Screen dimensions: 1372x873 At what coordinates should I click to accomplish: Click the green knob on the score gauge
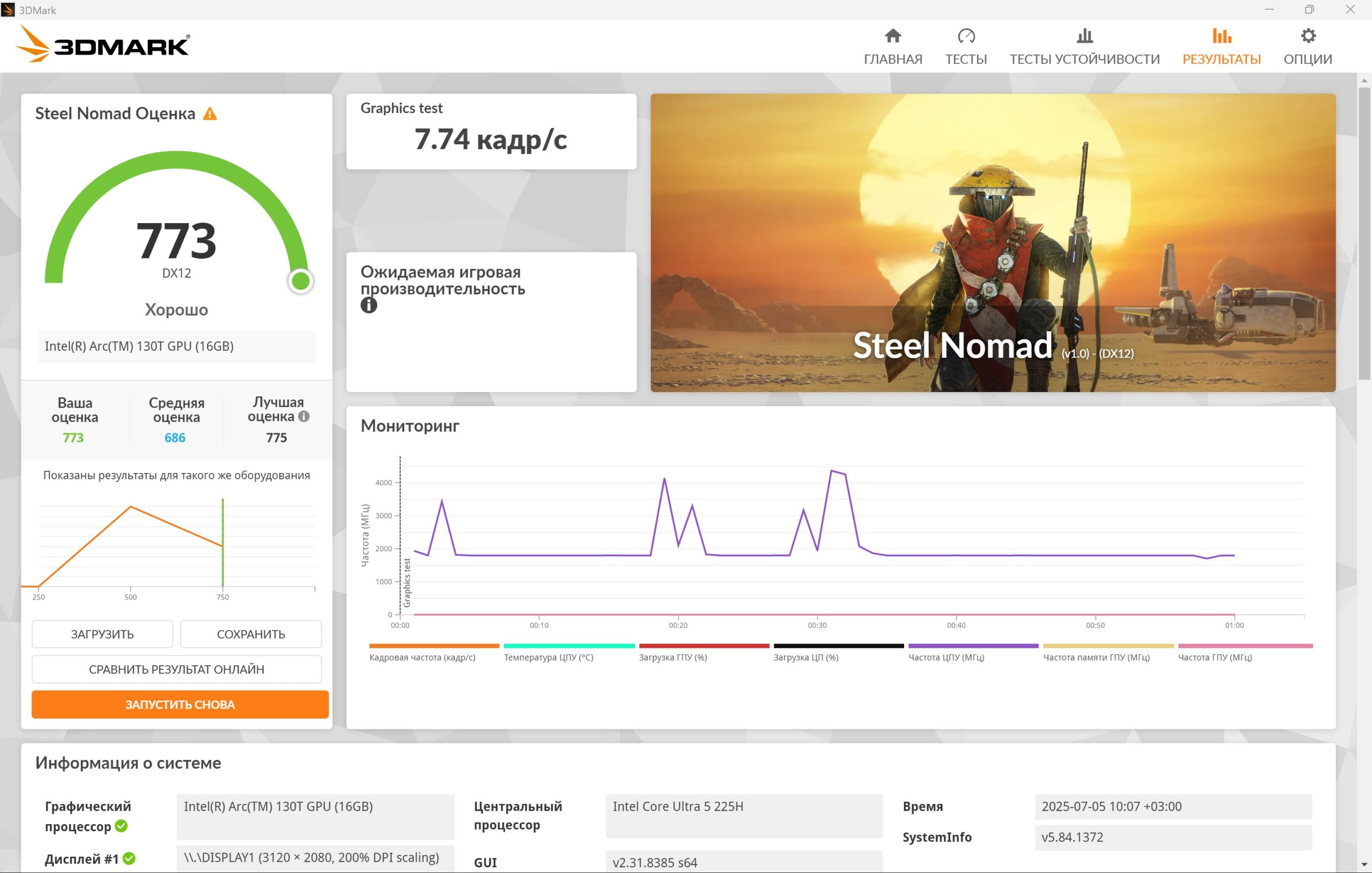(x=300, y=280)
